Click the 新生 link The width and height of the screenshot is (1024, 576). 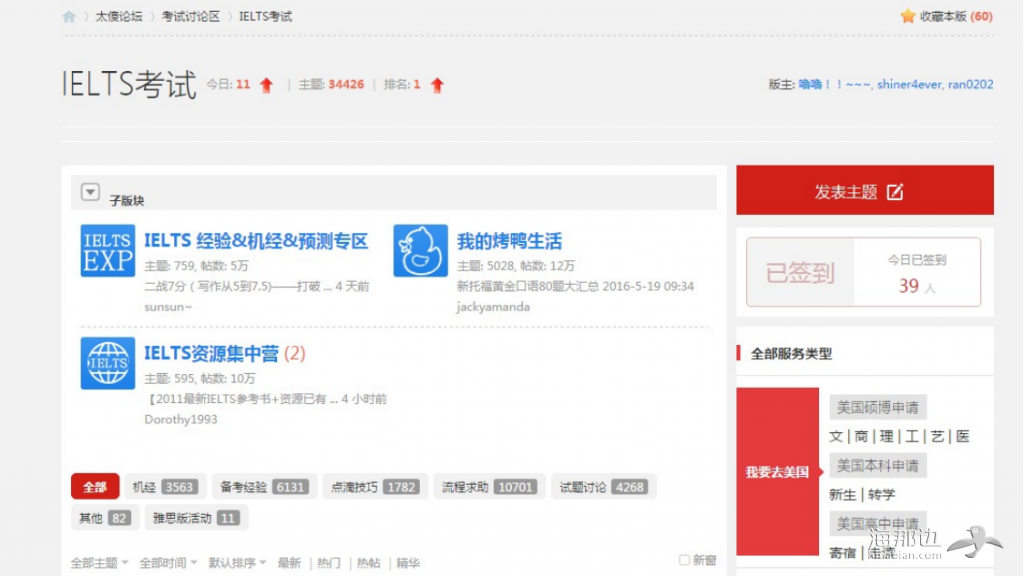click(x=842, y=494)
